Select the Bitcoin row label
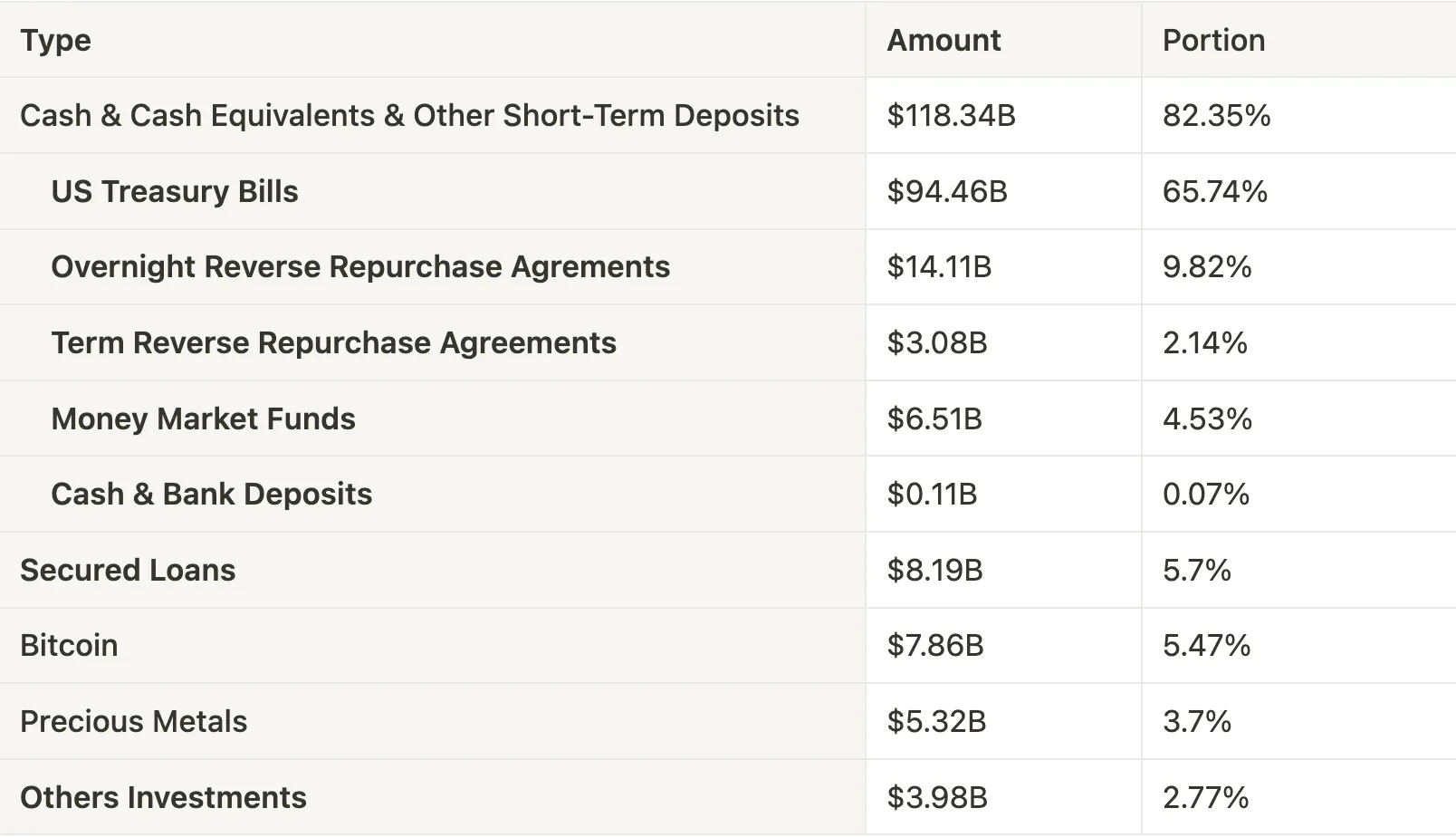The image size is (1456, 837). [69, 645]
